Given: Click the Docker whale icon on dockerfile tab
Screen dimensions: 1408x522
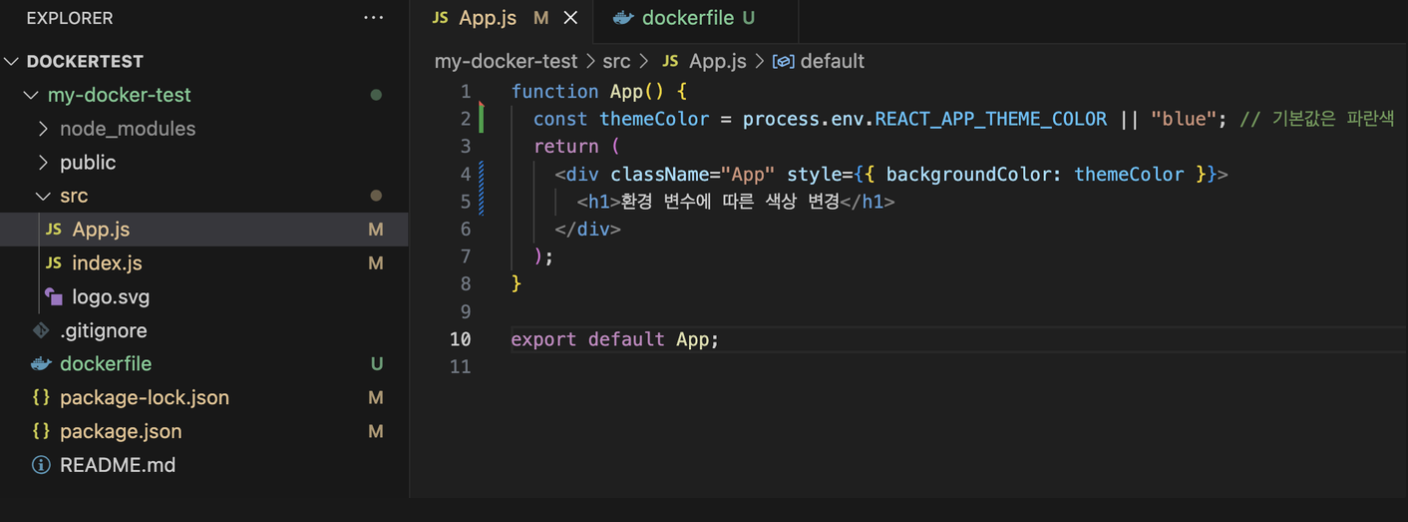Looking at the screenshot, I should click(x=623, y=18).
